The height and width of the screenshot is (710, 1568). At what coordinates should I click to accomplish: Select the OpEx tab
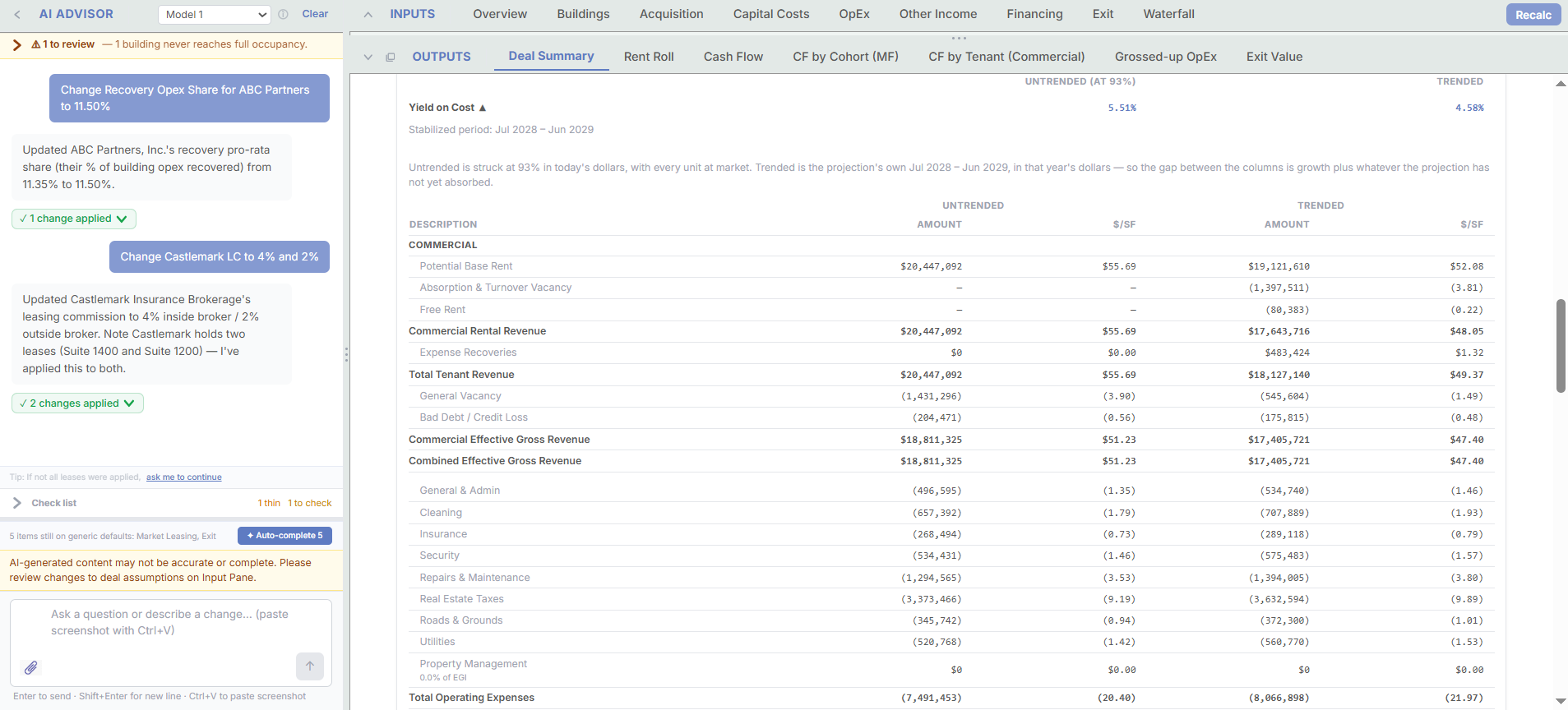coord(854,14)
